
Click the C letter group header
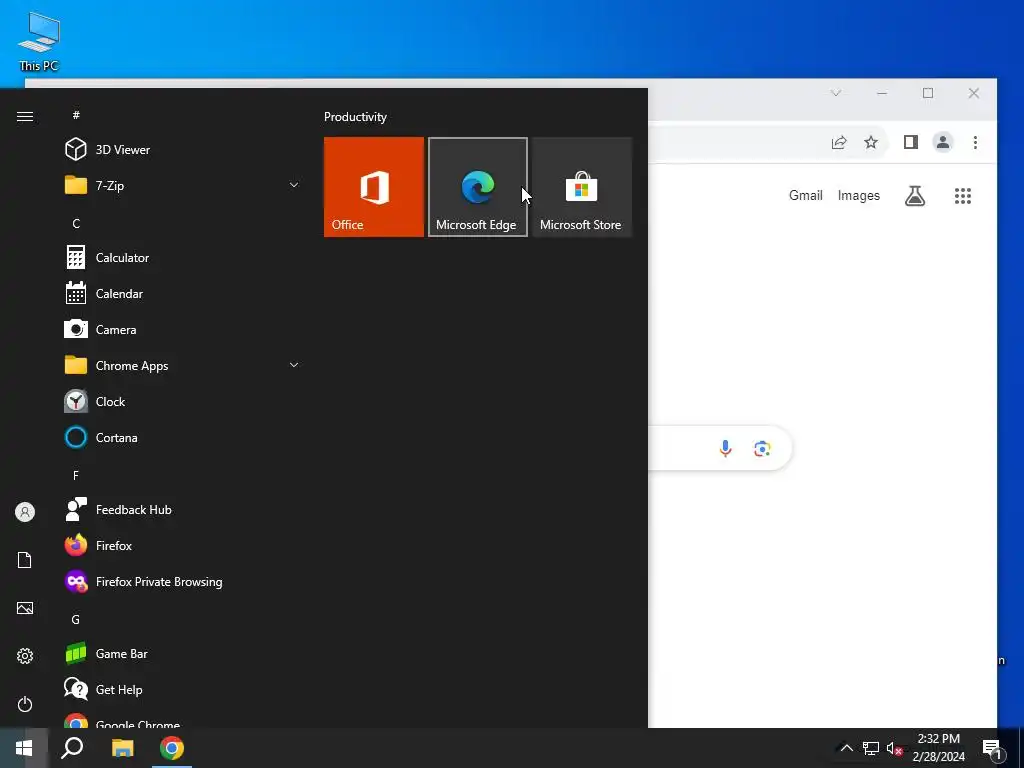tap(76, 223)
